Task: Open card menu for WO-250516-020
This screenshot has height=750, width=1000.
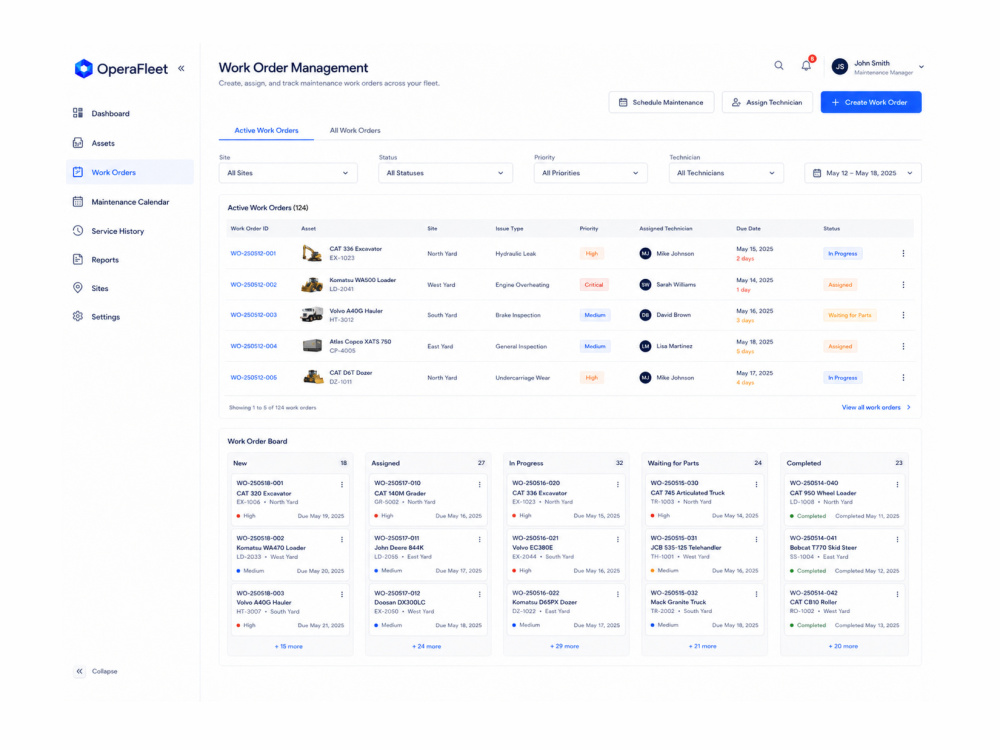Action: click(x=617, y=485)
